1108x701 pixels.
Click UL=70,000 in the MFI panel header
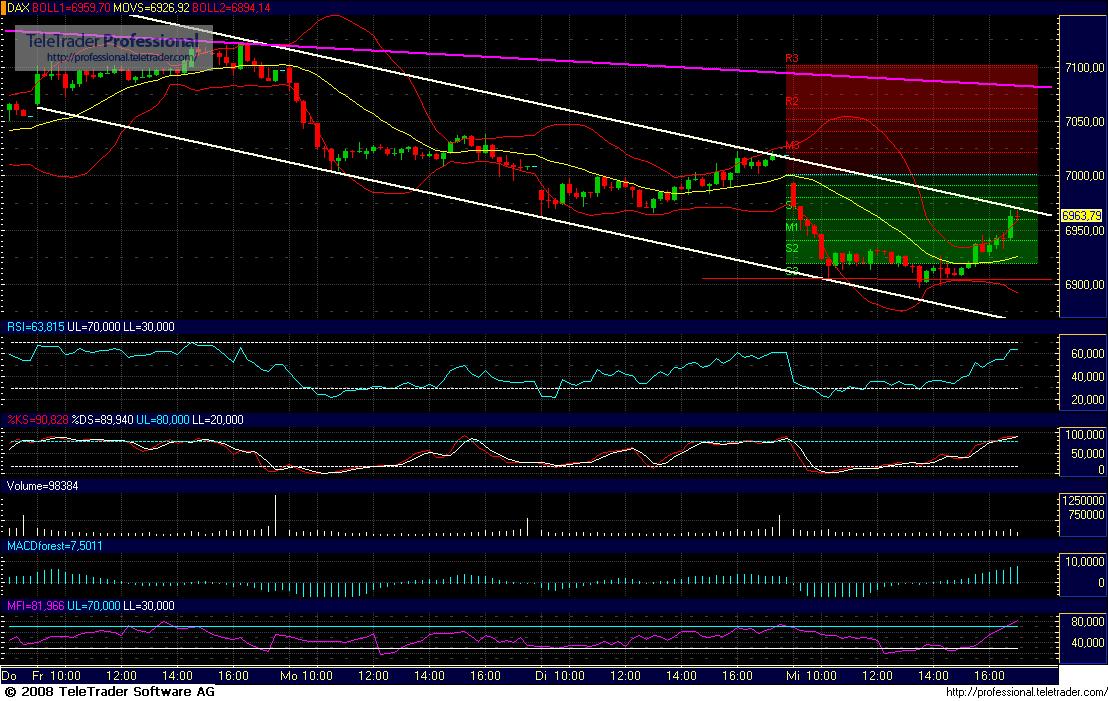(93, 606)
